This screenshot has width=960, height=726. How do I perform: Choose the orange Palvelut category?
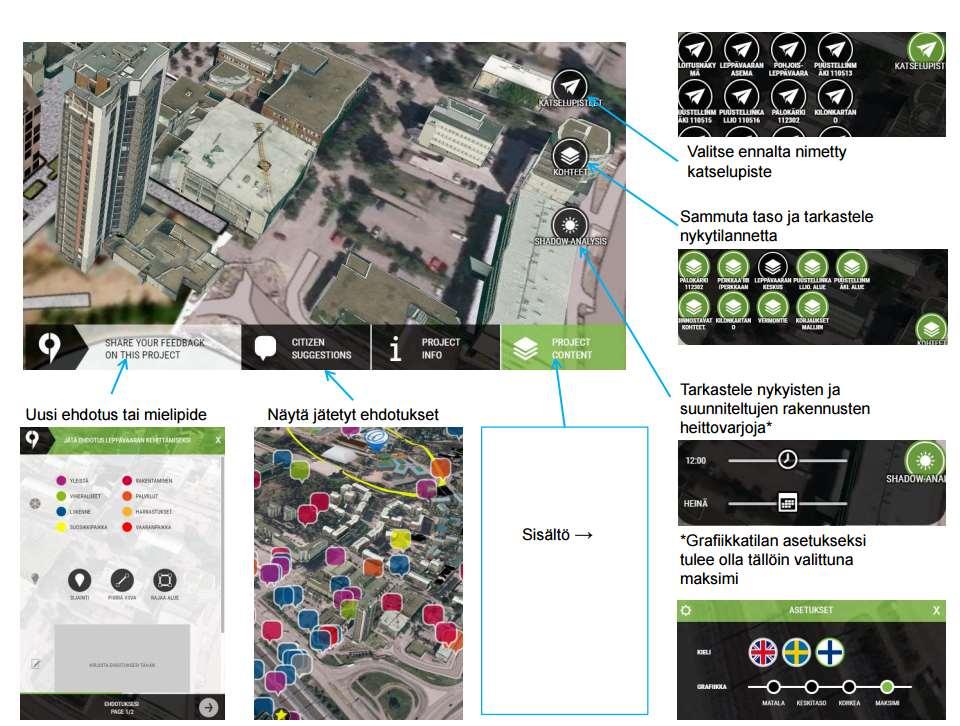coord(127,496)
